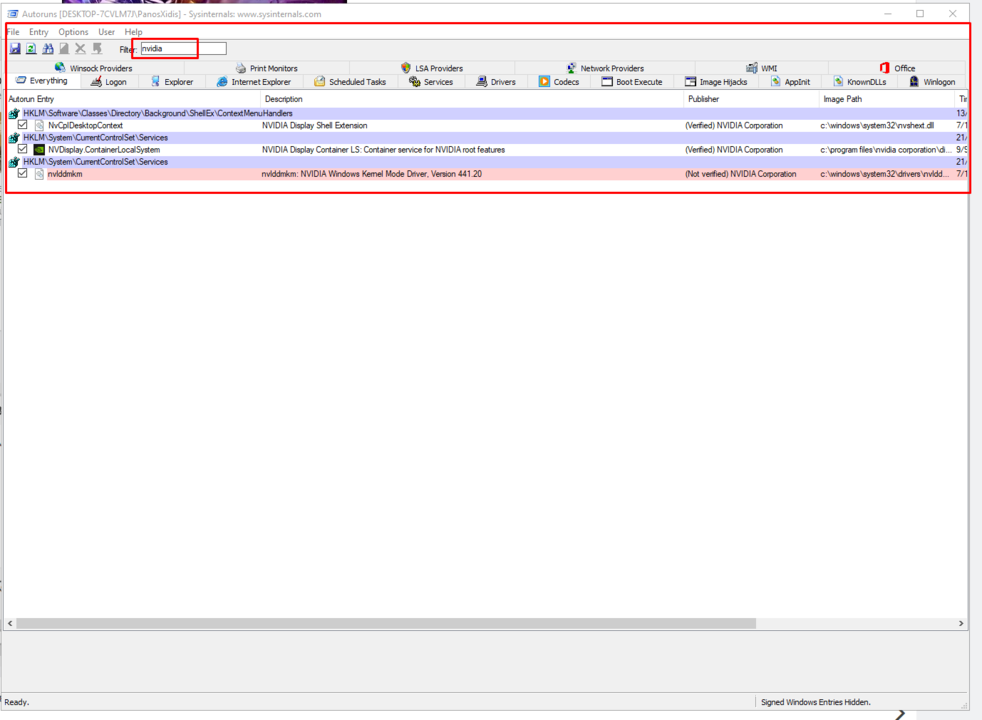Click the nvshext.dll image path cell
The width and height of the screenshot is (982, 720).
point(877,125)
